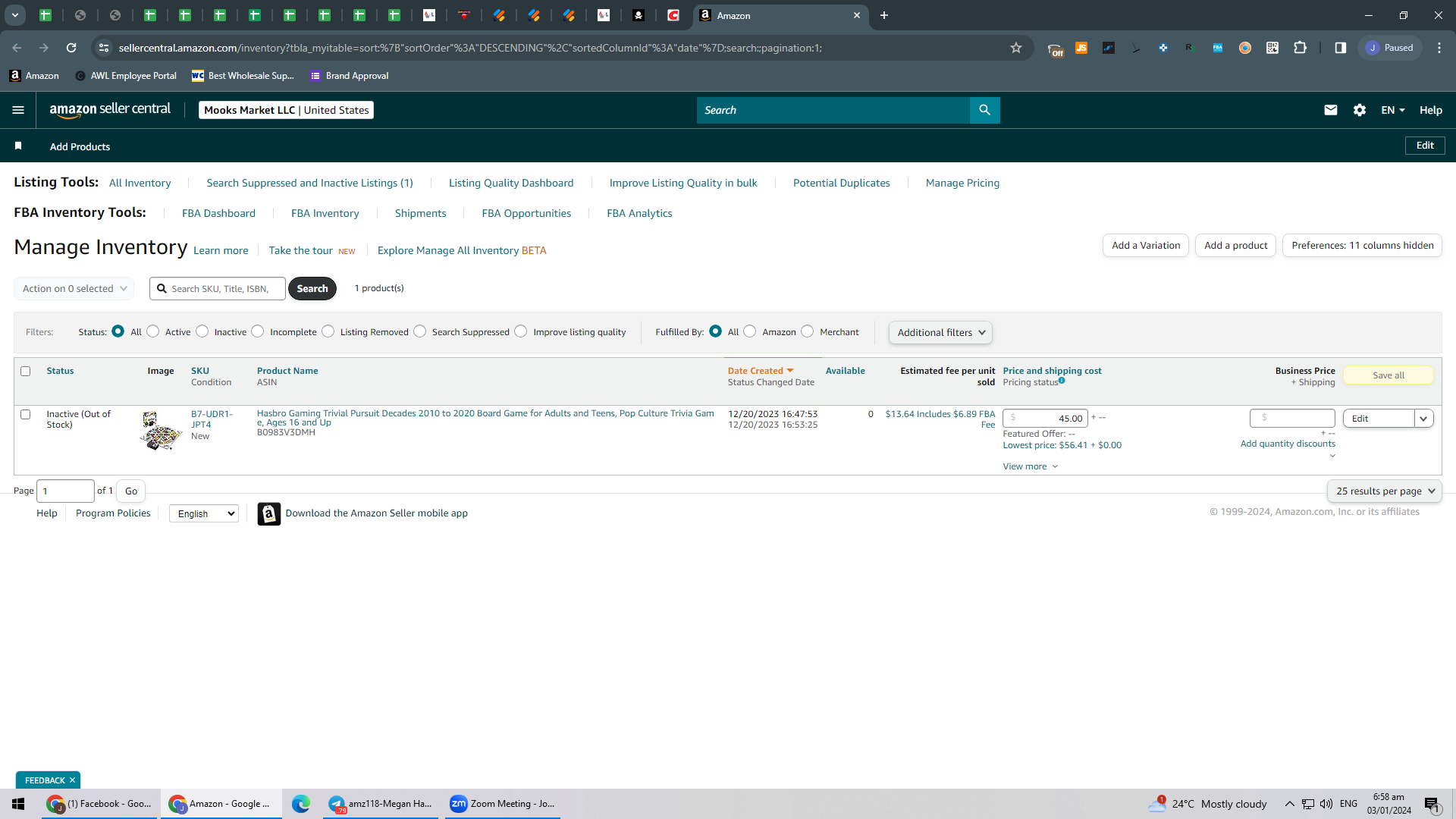Open Preferences: 11 columns hidden
This screenshot has width=1456, height=819.
[x=1362, y=245]
